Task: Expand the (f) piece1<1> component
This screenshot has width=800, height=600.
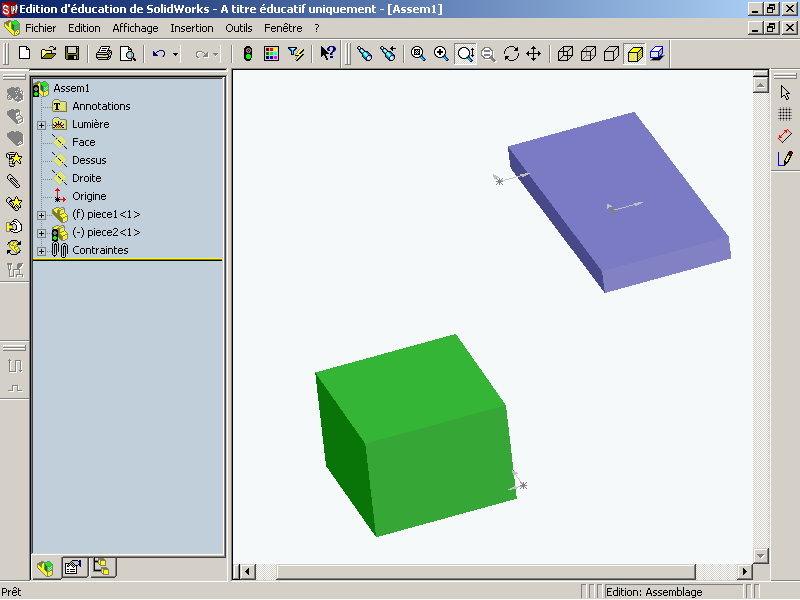Action: (42, 215)
